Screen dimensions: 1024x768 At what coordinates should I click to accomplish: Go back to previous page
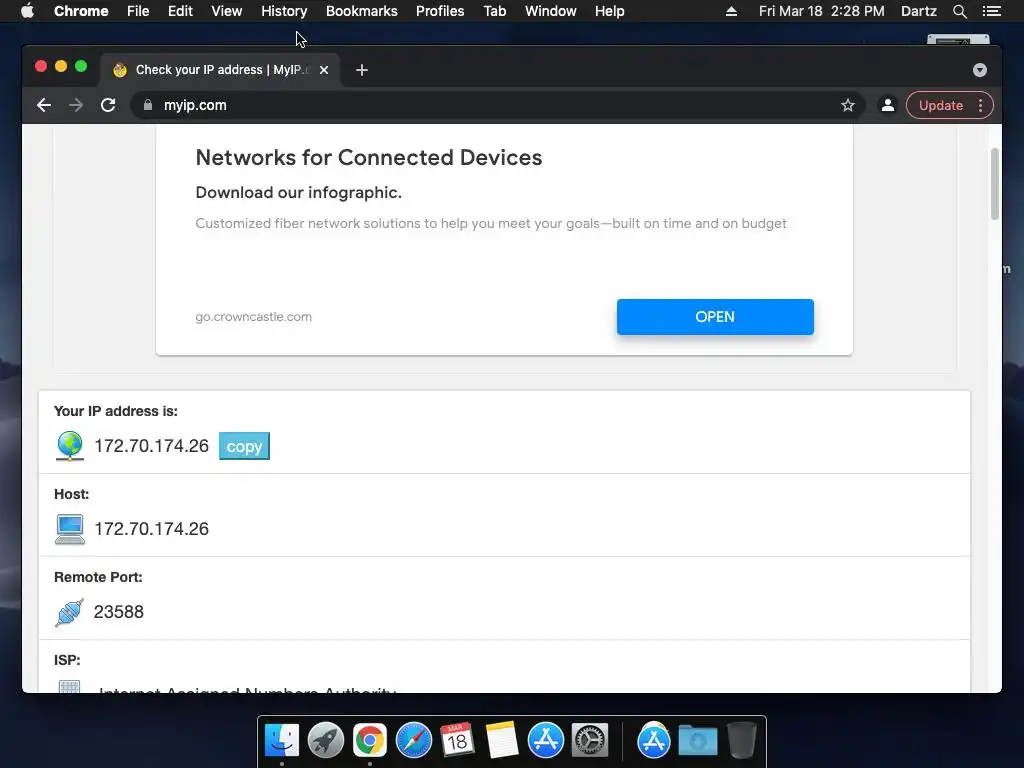pyautogui.click(x=44, y=105)
